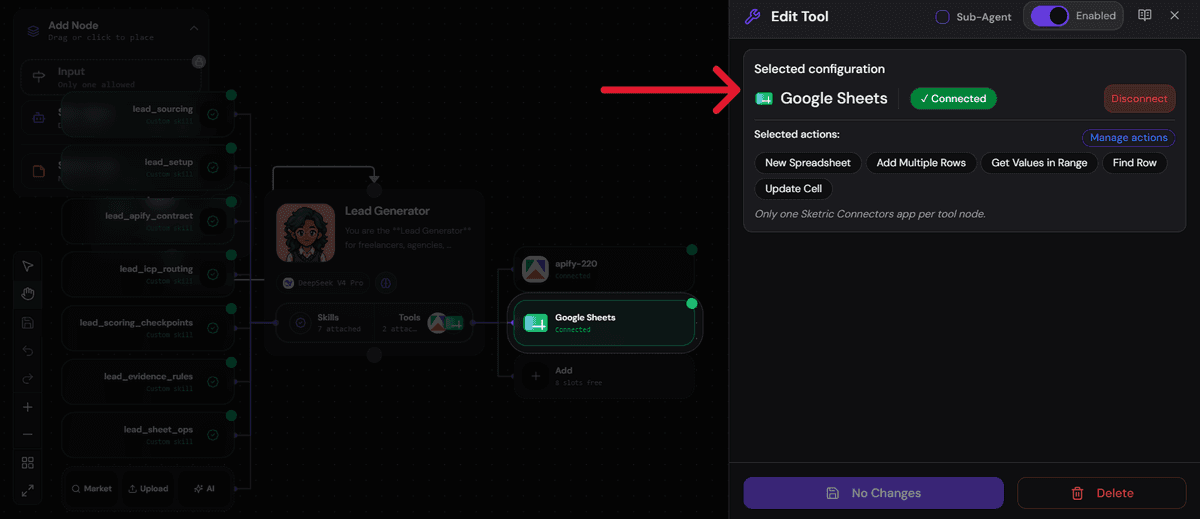This screenshot has height=519, width=1200.
Task: Click the Lead Generator node title
Action: click(x=387, y=211)
